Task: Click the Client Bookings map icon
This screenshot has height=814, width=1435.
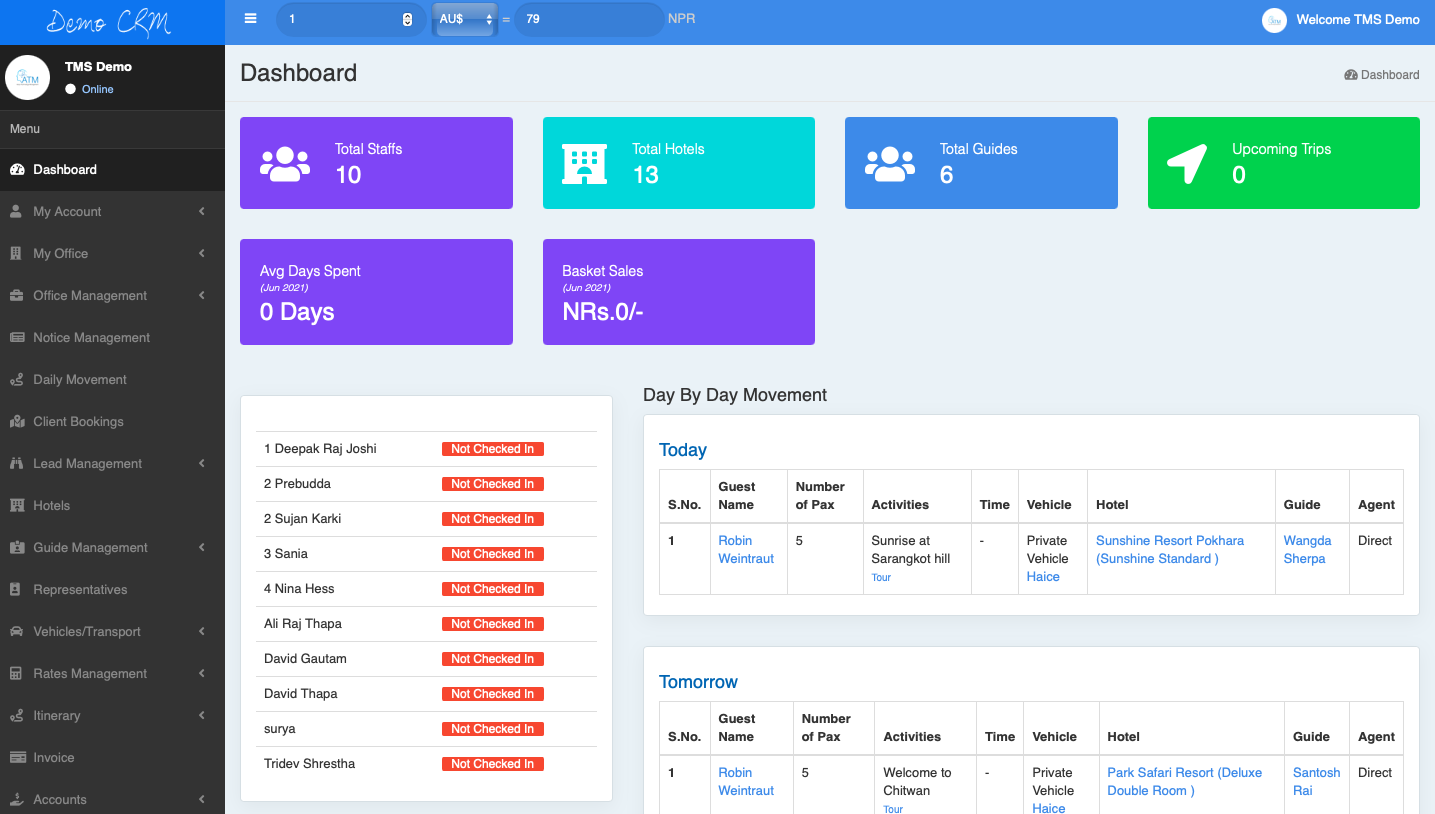Action: (17, 422)
